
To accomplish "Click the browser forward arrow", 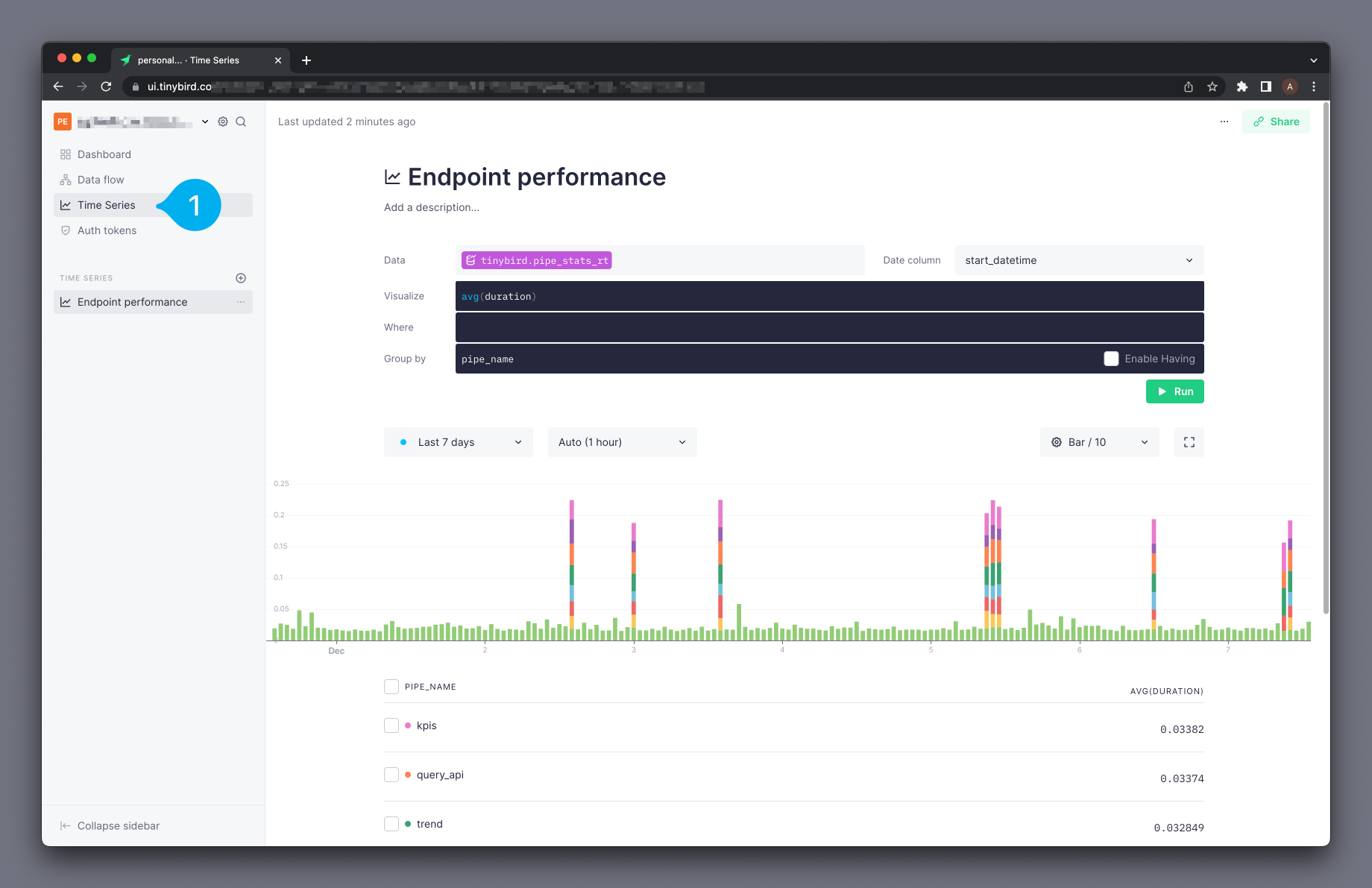I will tap(82, 86).
